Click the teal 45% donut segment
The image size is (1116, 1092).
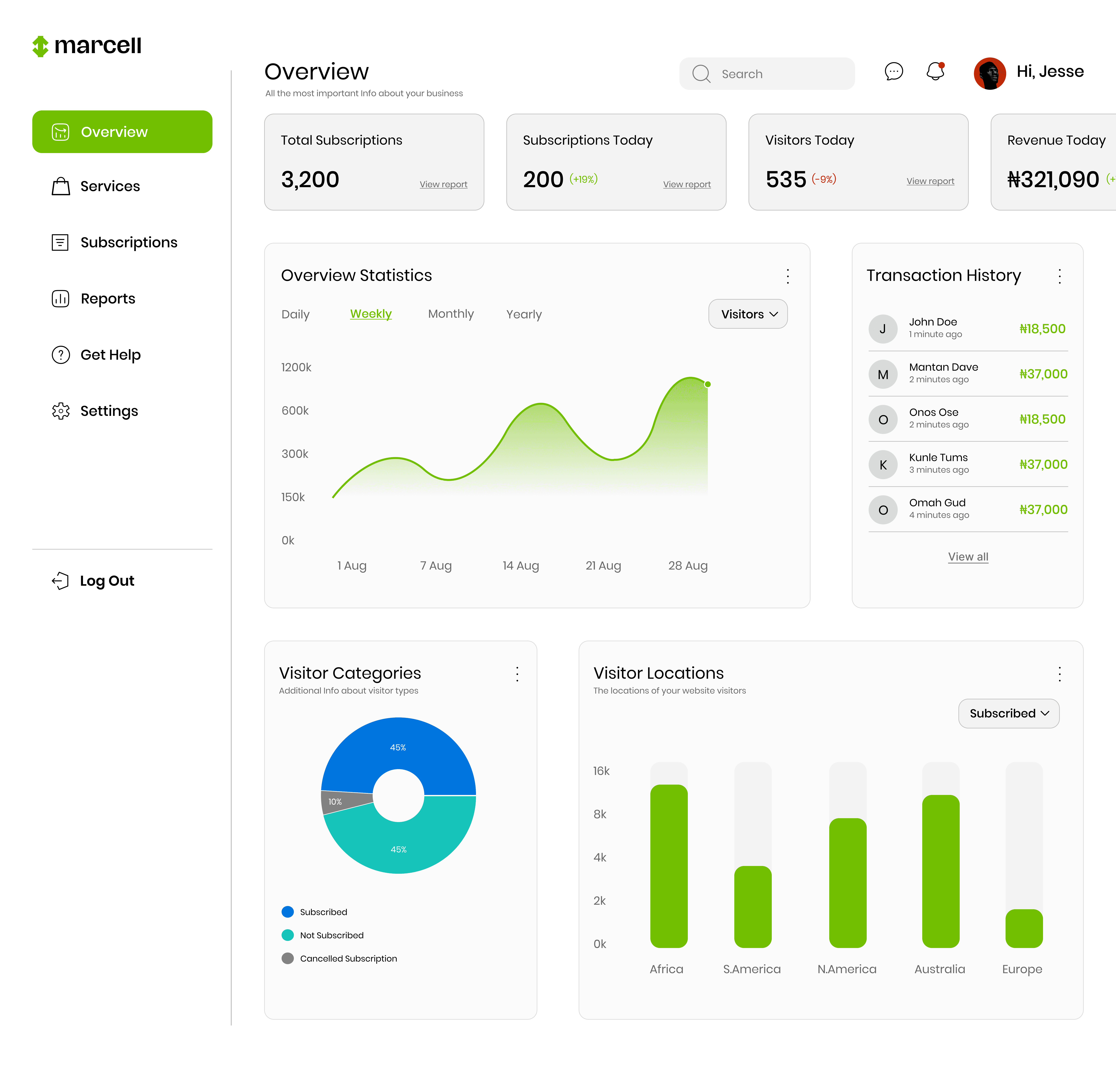[x=399, y=849]
